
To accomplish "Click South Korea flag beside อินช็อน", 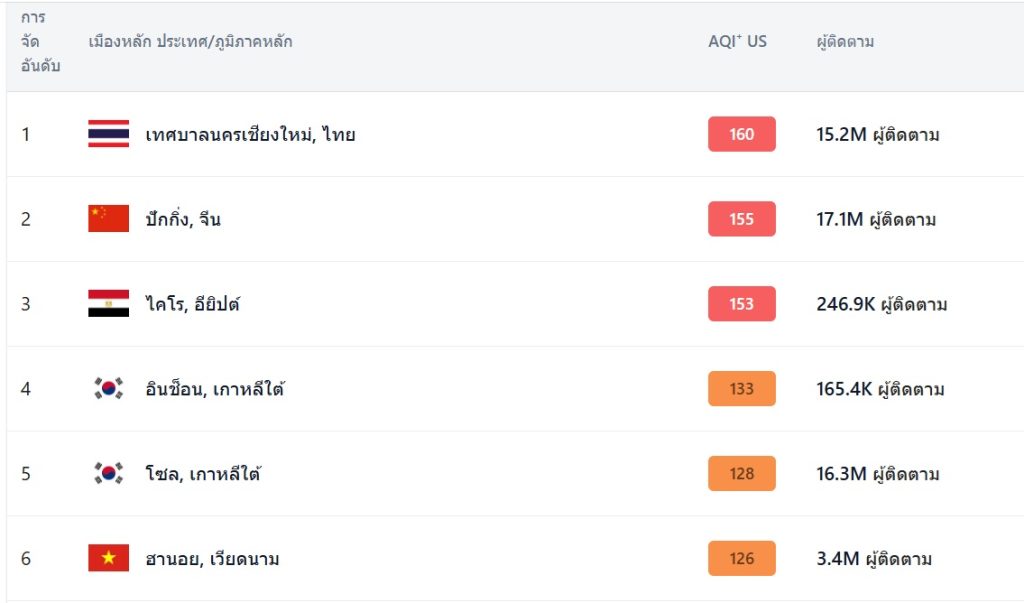I will 108,389.
